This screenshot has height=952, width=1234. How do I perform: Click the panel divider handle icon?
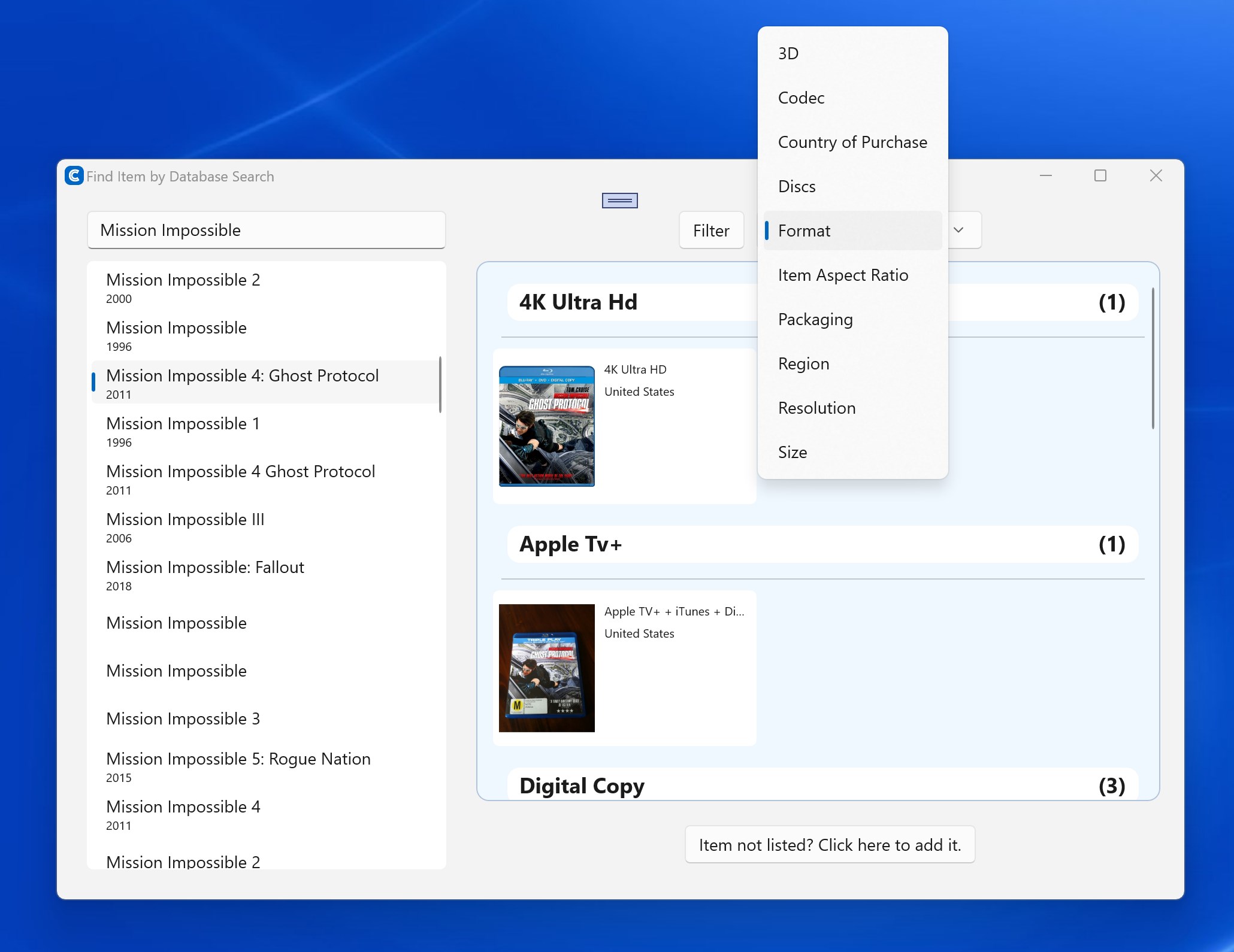[619, 201]
